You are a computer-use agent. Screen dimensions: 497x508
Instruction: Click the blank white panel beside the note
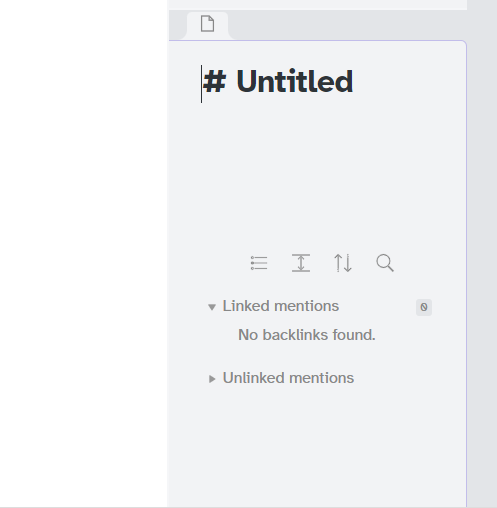[83, 253]
